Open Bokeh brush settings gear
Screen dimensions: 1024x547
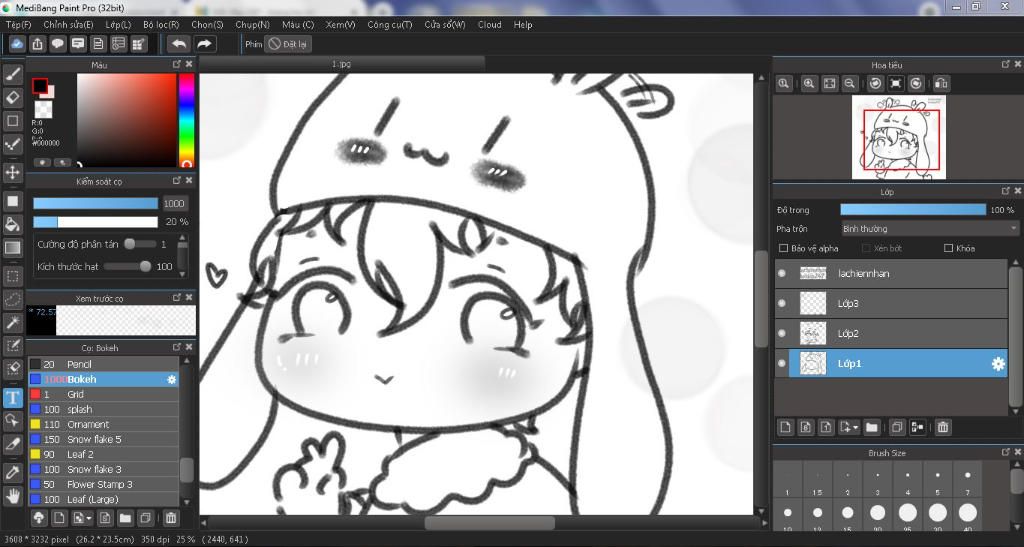coord(172,379)
